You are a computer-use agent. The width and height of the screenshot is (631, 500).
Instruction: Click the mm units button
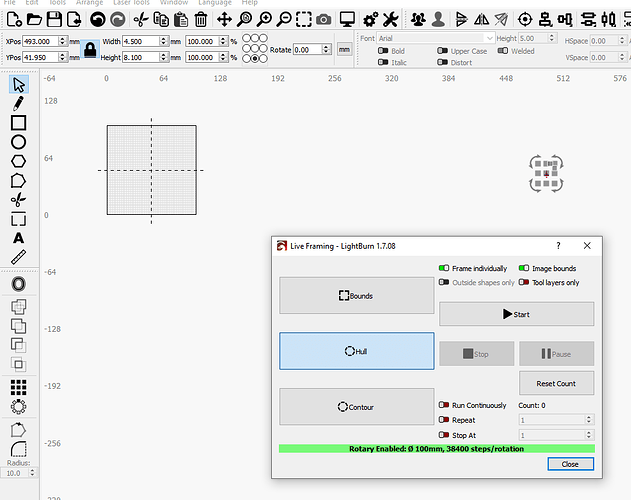344,50
